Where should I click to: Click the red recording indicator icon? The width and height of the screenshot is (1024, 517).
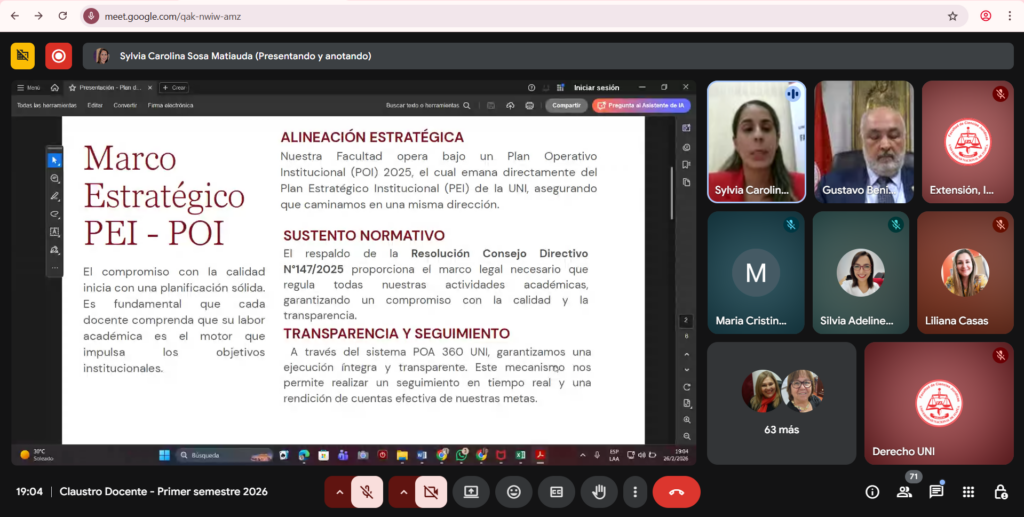tap(58, 56)
